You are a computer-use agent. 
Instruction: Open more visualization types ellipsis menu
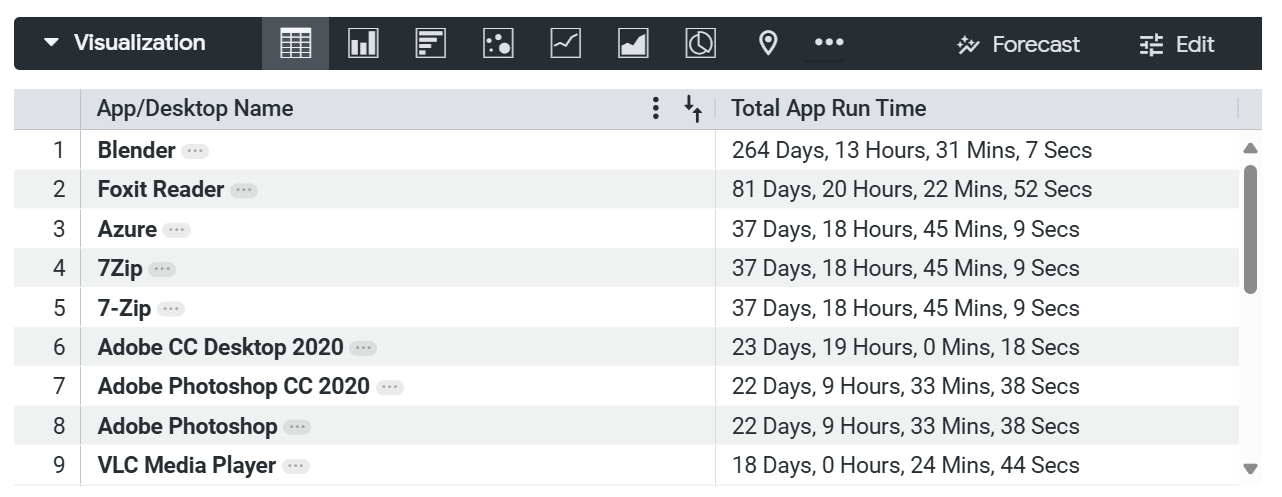[829, 43]
